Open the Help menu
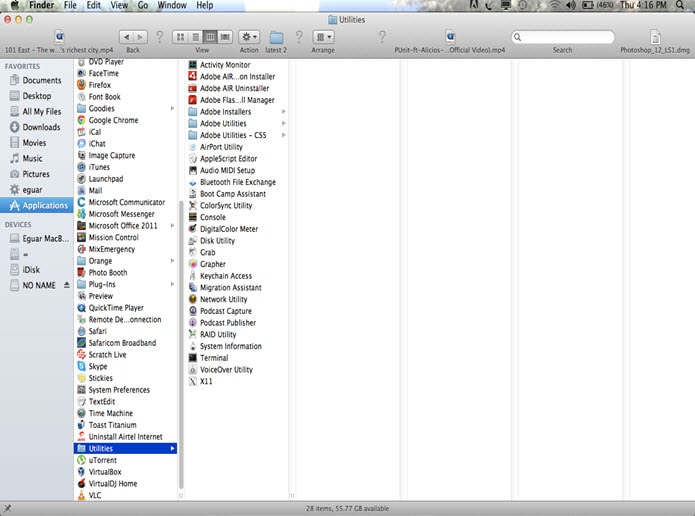This screenshot has height=516, width=695. click(205, 5)
